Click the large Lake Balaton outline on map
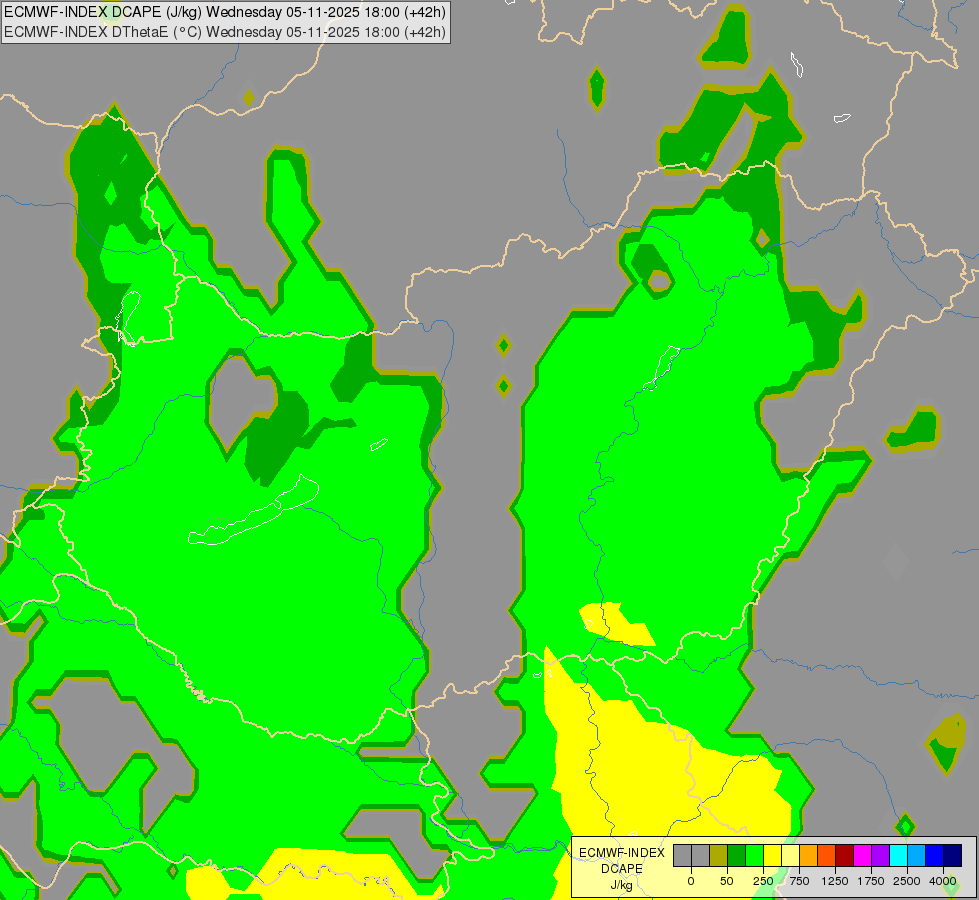The height and width of the screenshot is (900, 979). 253,510
